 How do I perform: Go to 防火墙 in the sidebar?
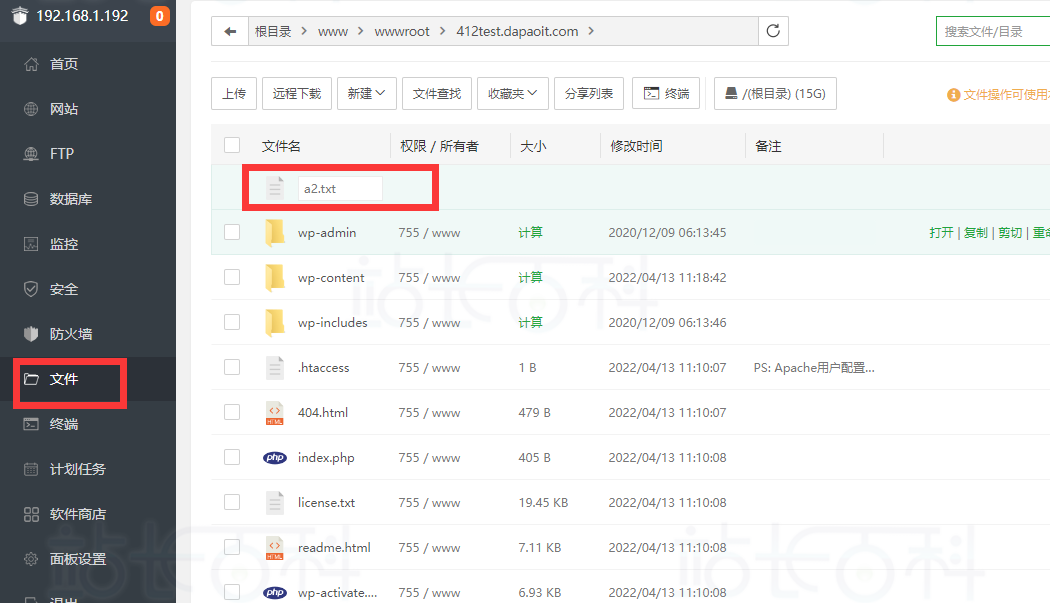coord(70,334)
